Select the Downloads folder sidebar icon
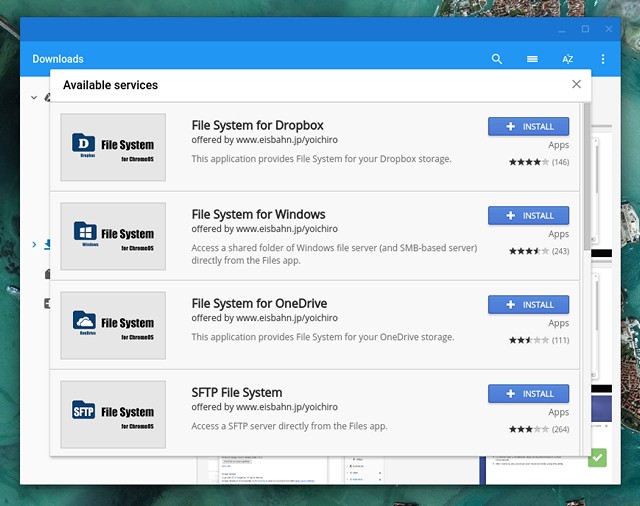Image resolution: width=640 pixels, height=506 pixels. pos(47,244)
